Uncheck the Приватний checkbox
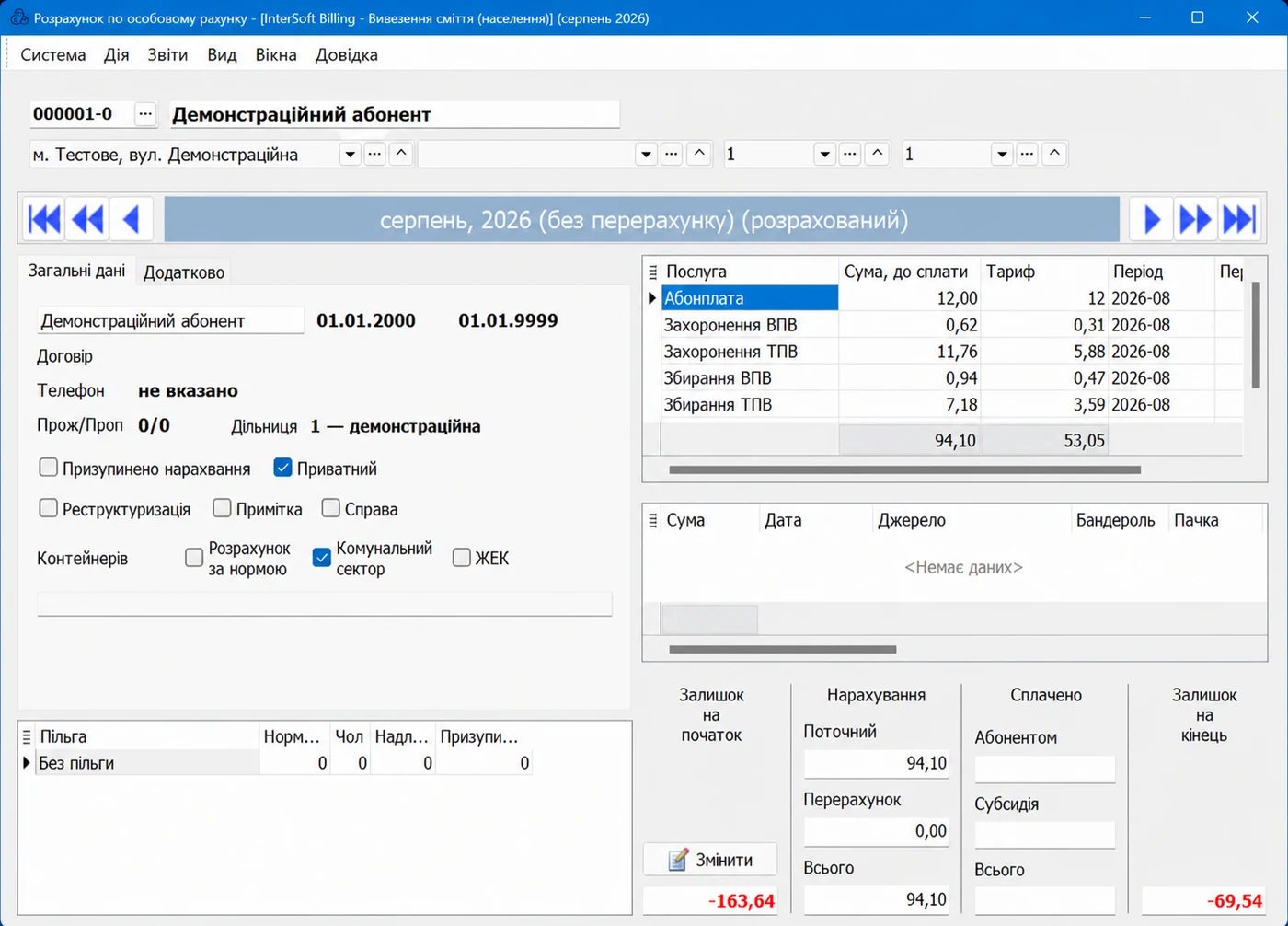 [283, 468]
